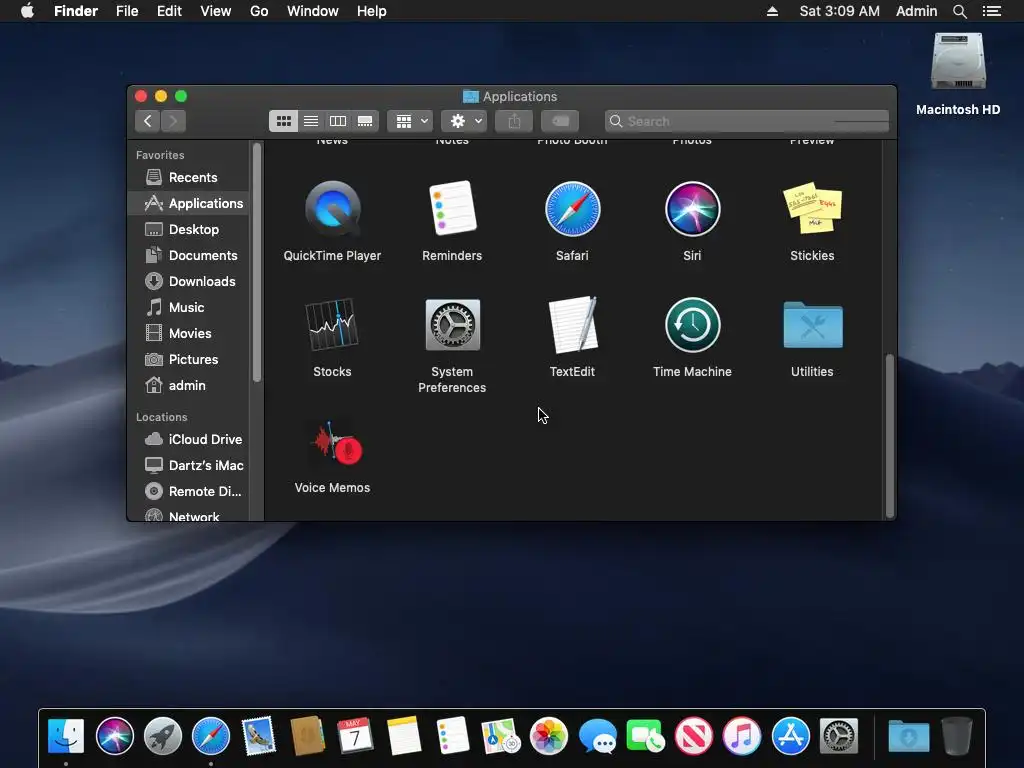The height and width of the screenshot is (768, 1024).
Task: Open the Photos pinwheel in Dock
Action: point(549,736)
